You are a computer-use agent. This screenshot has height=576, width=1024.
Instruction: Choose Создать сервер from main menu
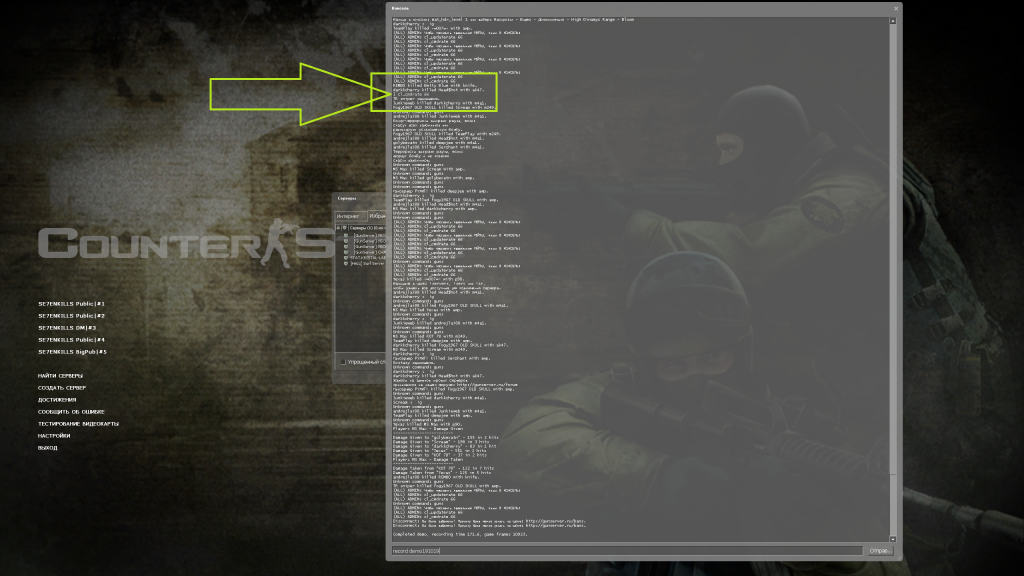coord(62,387)
